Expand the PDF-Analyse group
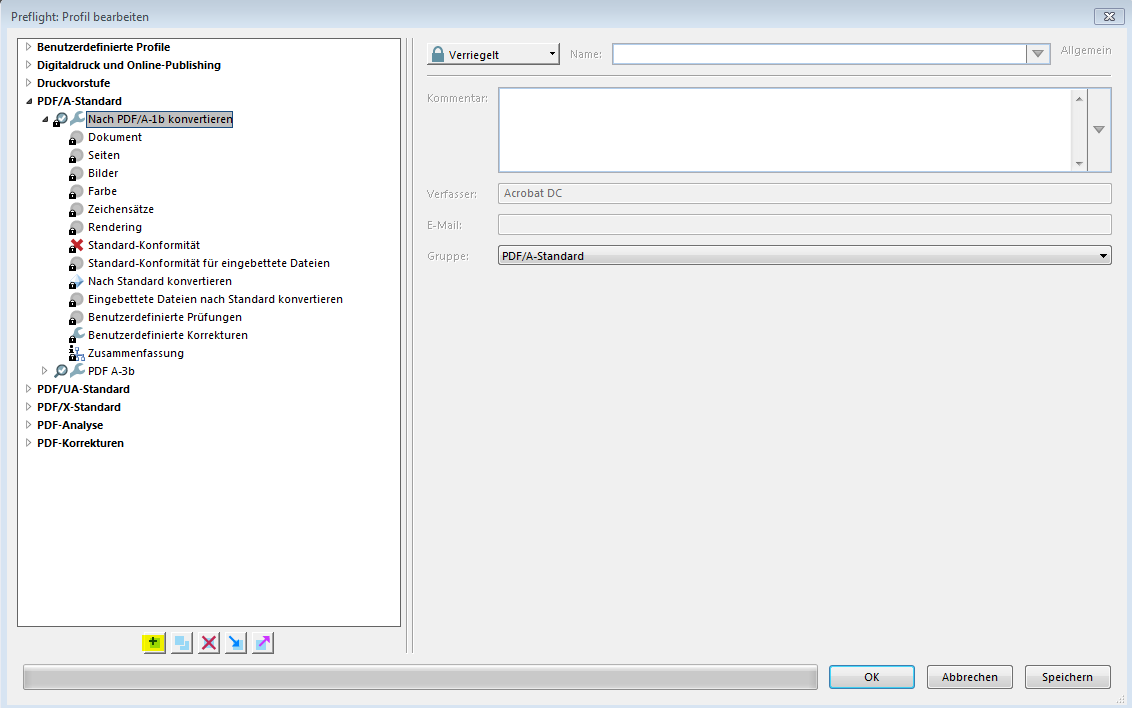Image resolution: width=1132 pixels, height=708 pixels. tap(29, 425)
